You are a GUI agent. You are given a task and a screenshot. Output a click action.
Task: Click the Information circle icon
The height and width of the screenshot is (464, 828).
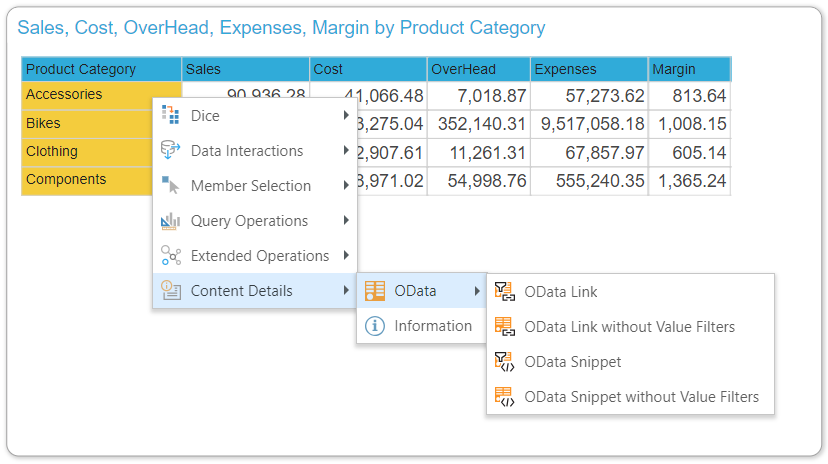[x=375, y=326]
